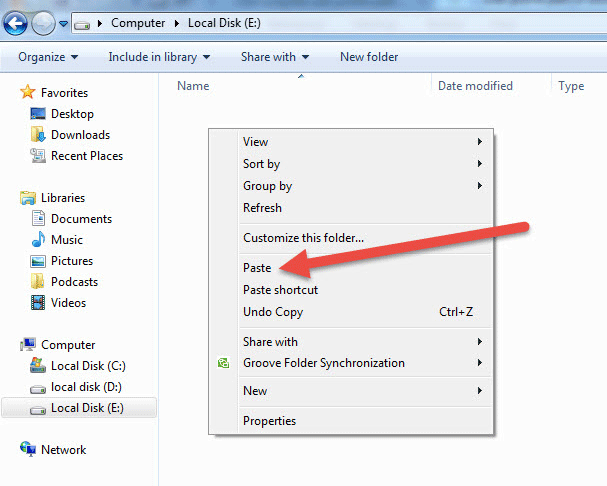Image resolution: width=607 pixels, height=486 pixels.
Task: Select Favorites in navigation pane
Action: [64, 93]
